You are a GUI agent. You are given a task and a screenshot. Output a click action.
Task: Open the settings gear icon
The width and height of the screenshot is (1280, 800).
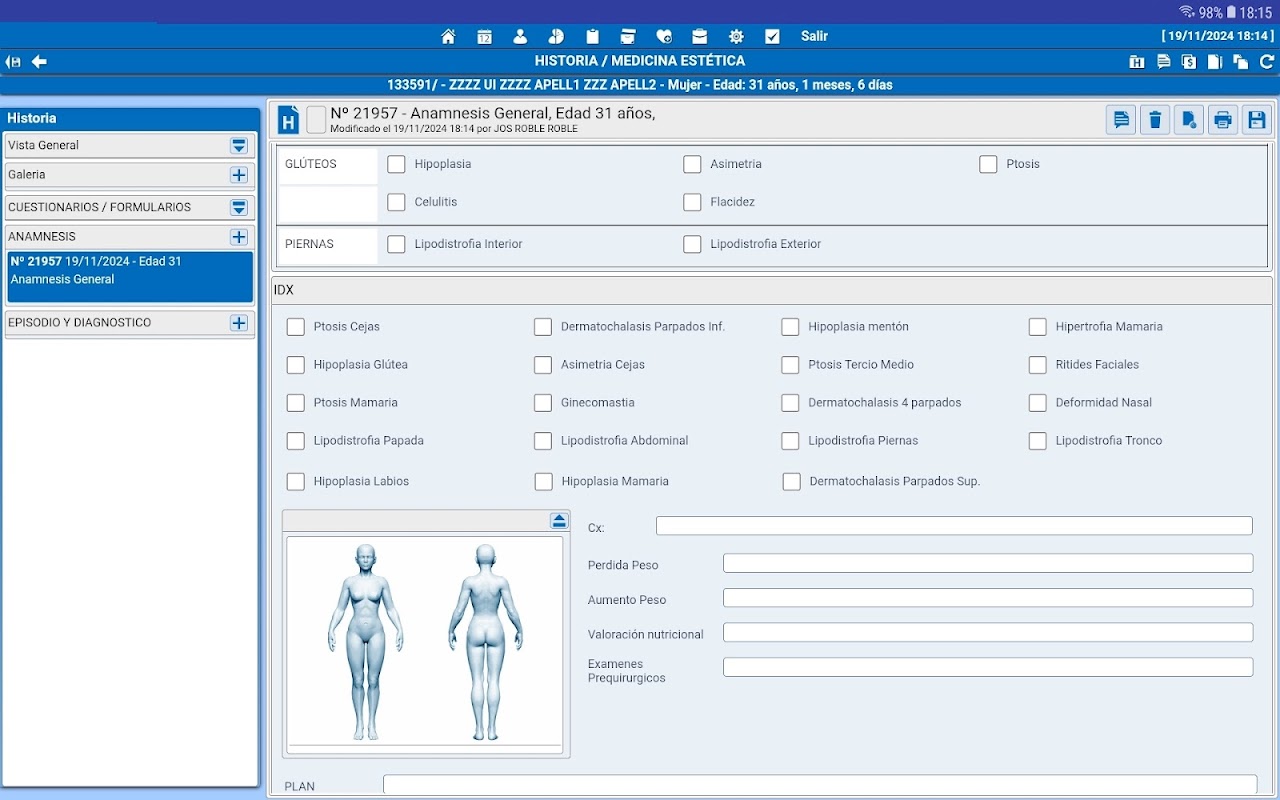[x=736, y=36]
